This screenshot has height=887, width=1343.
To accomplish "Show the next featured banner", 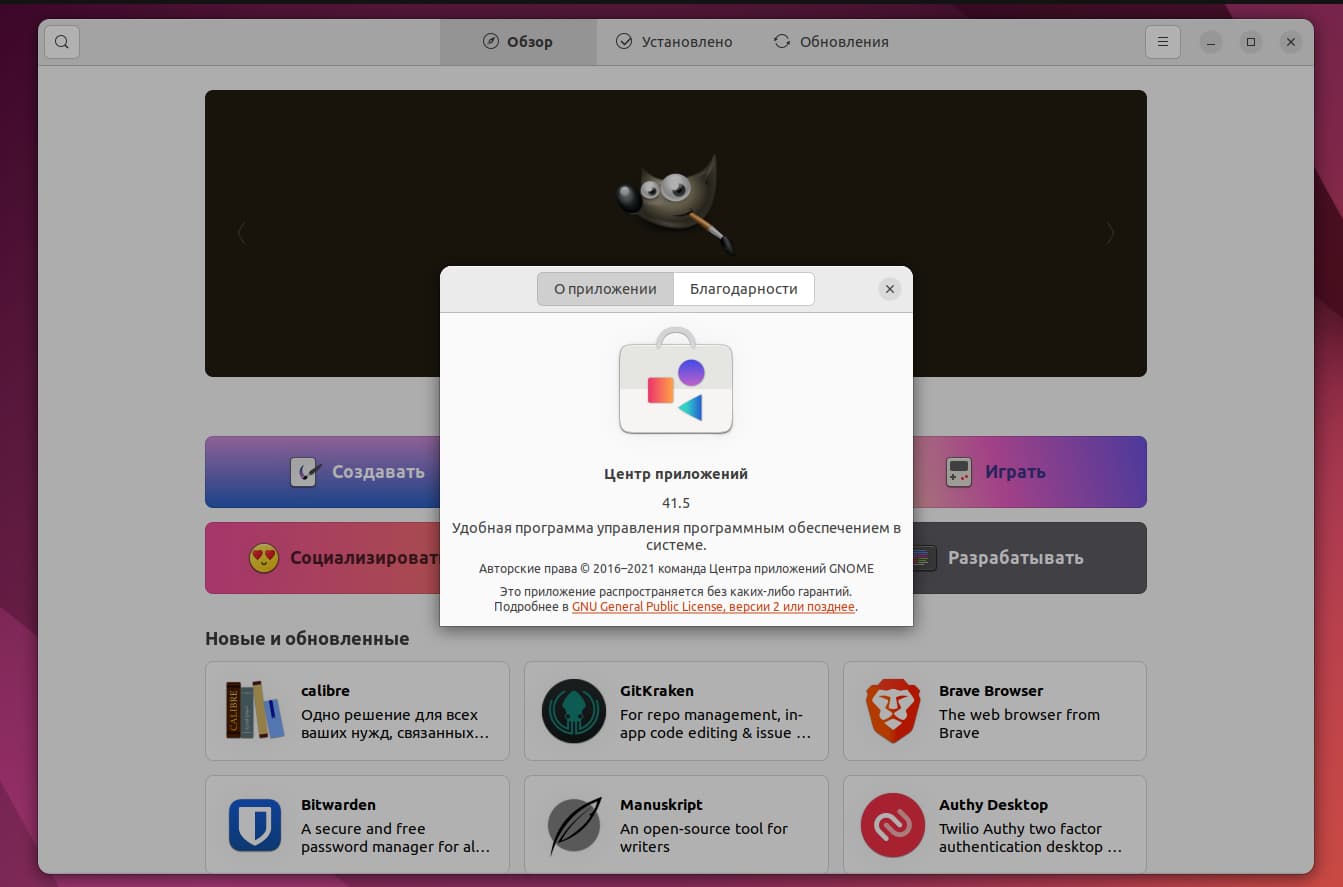I will tap(1110, 233).
